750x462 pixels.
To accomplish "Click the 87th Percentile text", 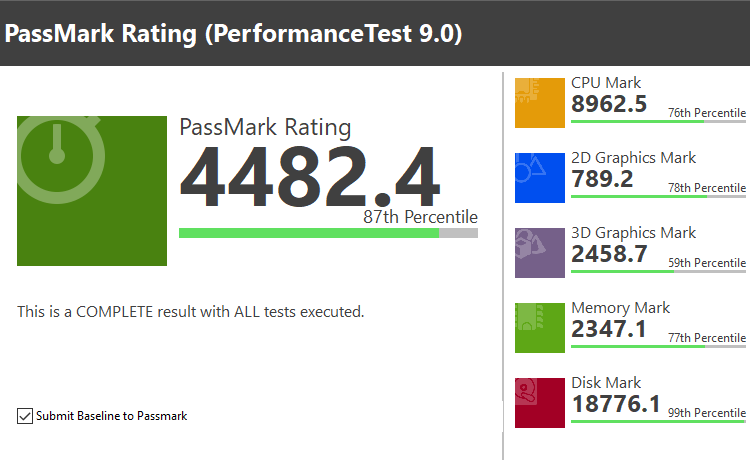I will pyautogui.click(x=420, y=217).
